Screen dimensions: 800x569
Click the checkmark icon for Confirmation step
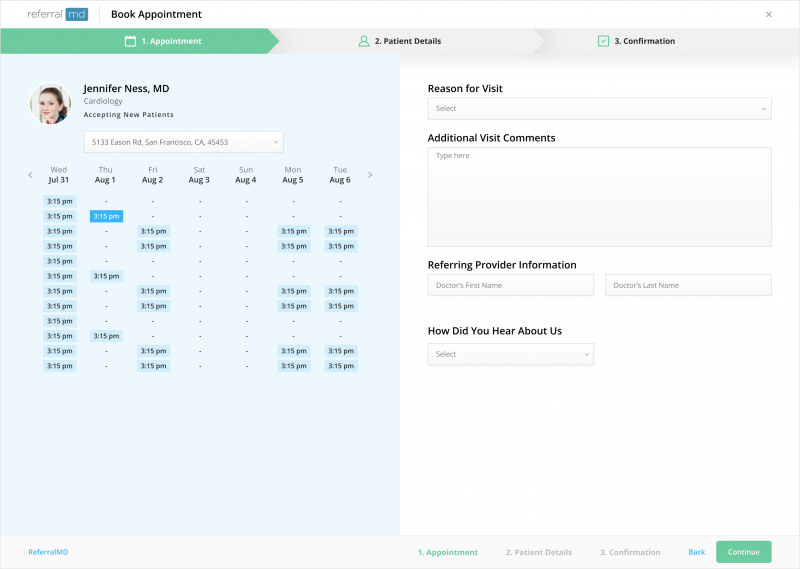[603, 41]
